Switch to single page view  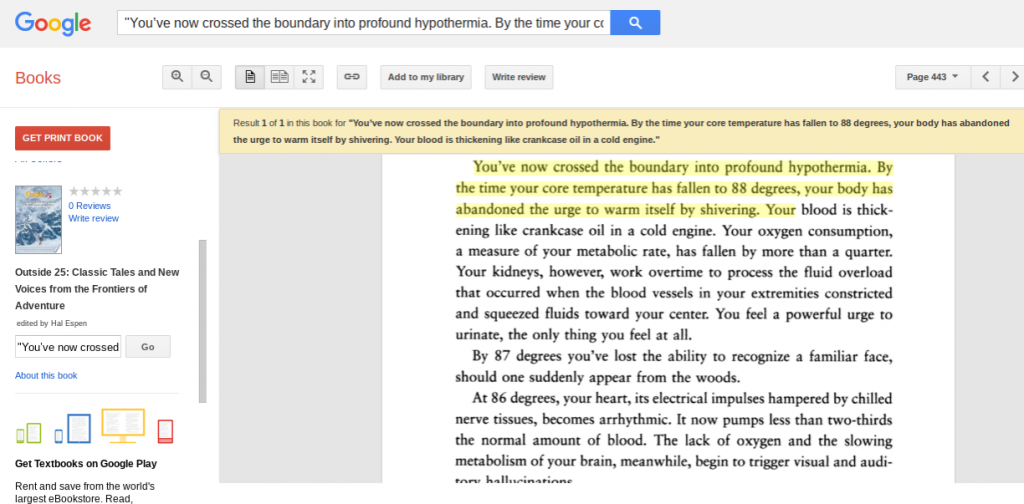pos(250,77)
